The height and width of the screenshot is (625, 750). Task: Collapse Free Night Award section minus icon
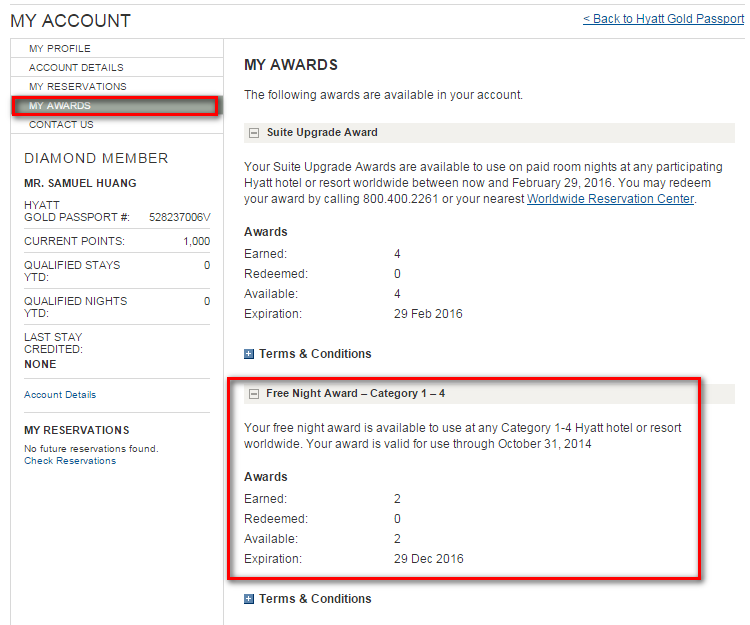pyautogui.click(x=255, y=394)
